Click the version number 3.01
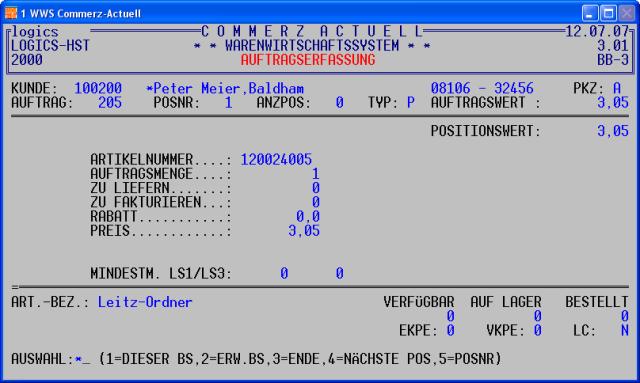 click(613, 46)
